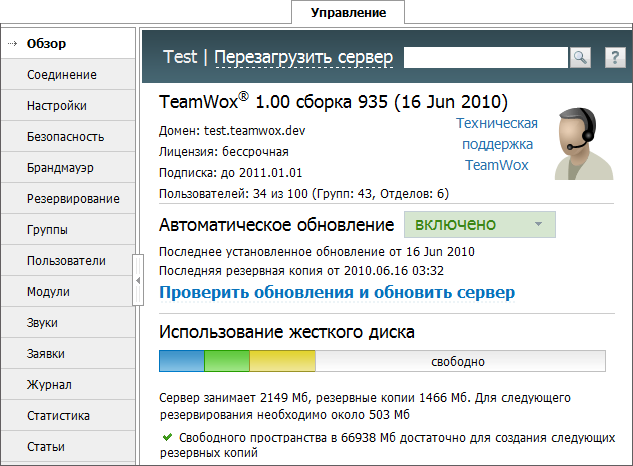This screenshot has width=633, height=466.
Task: Open the Соединение section
Action: 68,74
